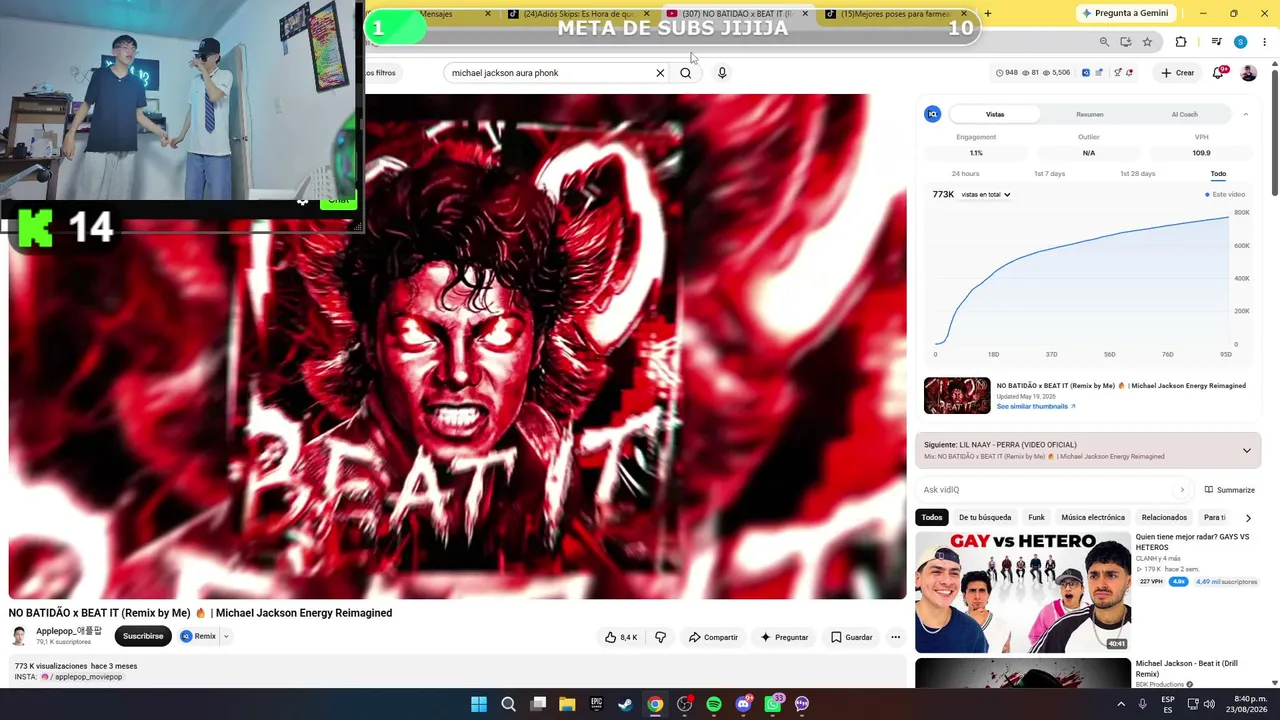
Task: Dislike the video with thumbs down
Action: 660,637
